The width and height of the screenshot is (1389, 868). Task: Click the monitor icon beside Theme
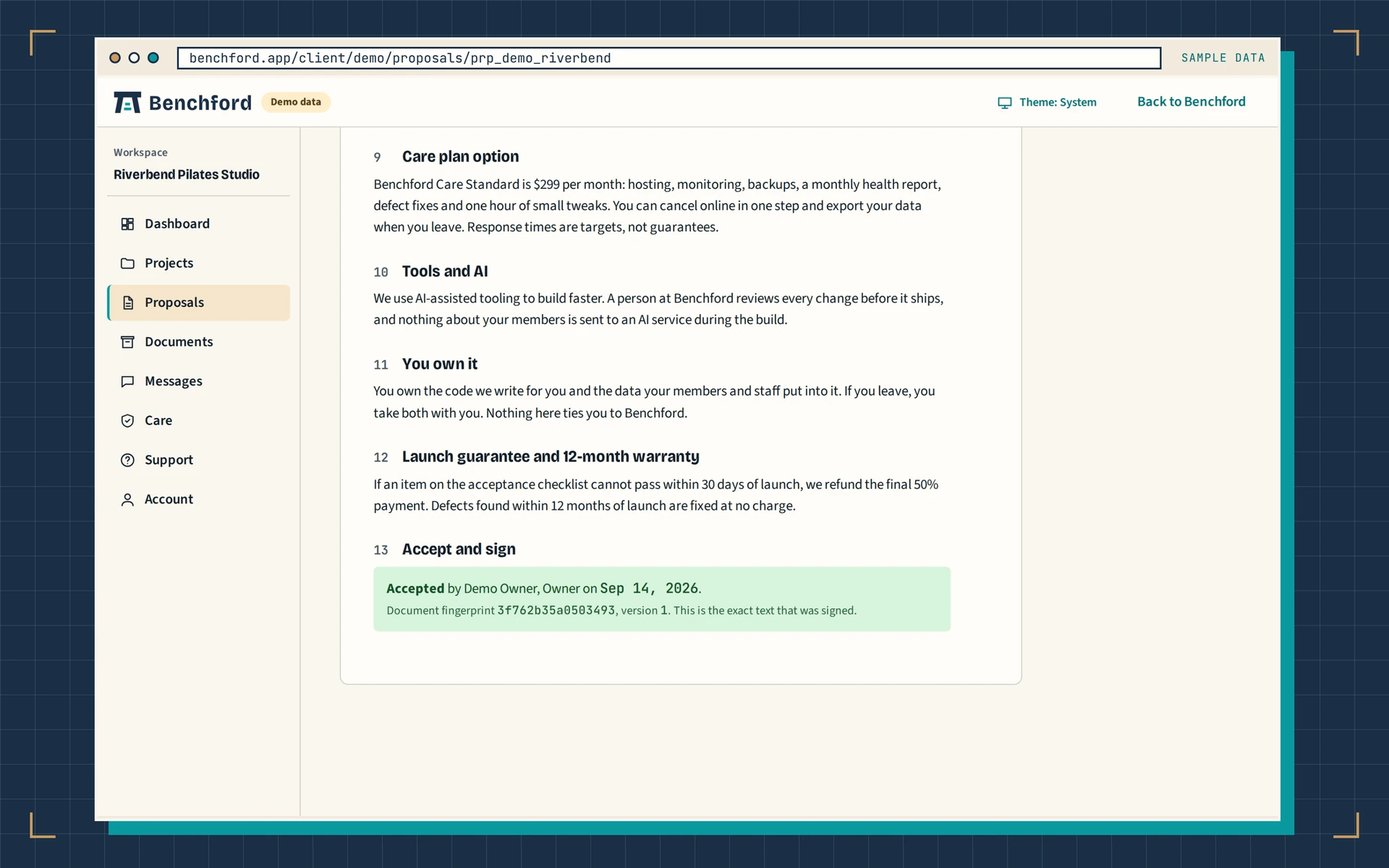[x=1005, y=103]
